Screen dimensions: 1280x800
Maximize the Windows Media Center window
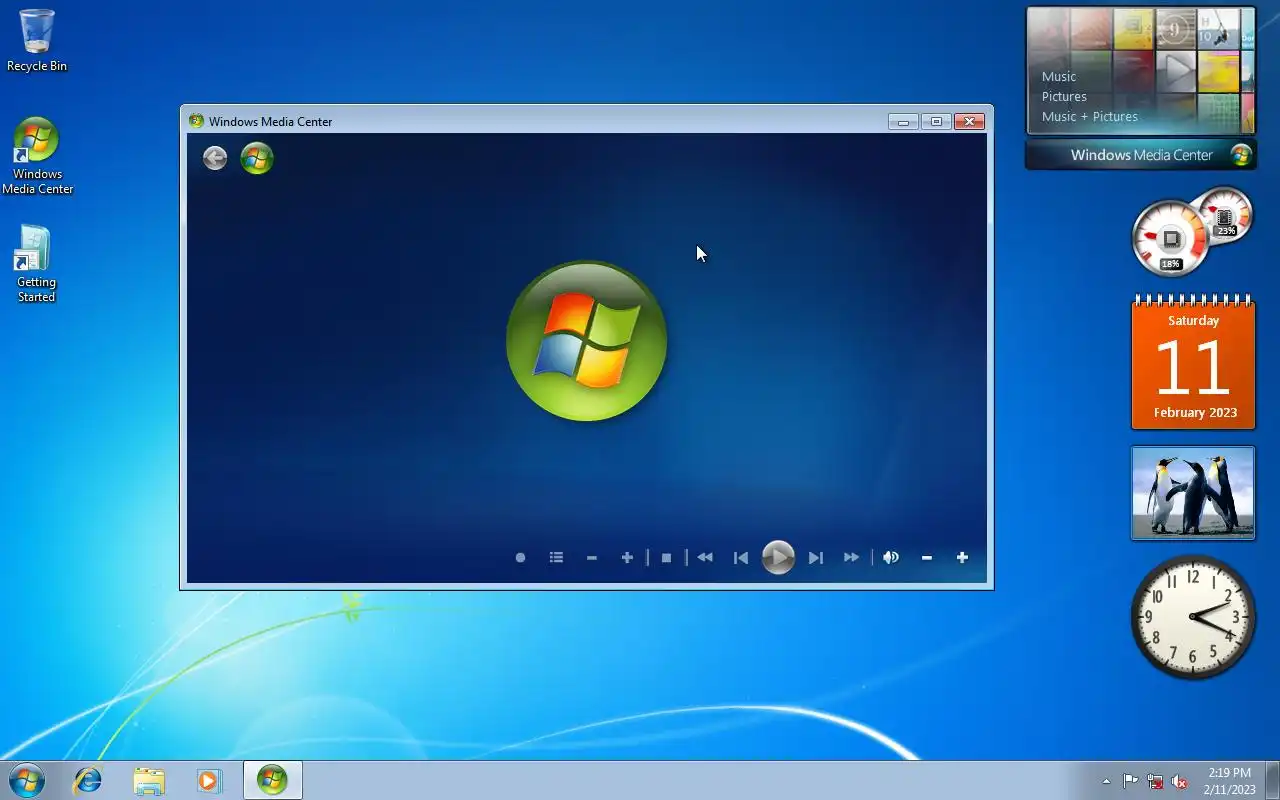[936, 121]
